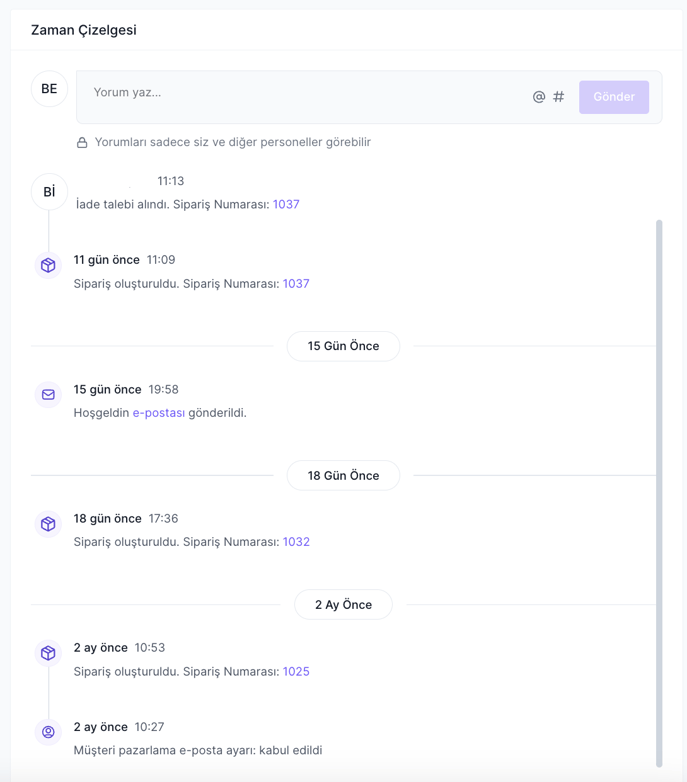Open the order number 1025 link
The image size is (687, 782).
pos(296,671)
